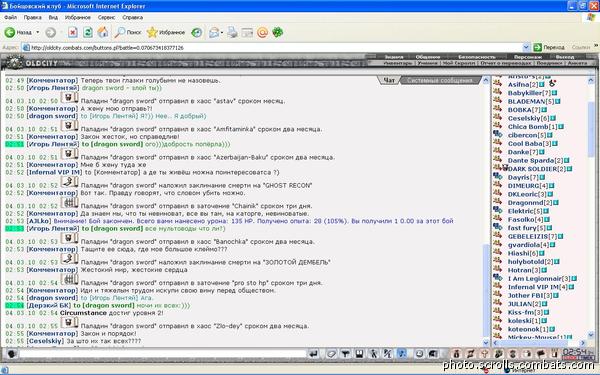The width and height of the screenshot is (600, 375).
Task: Switch to the Чат tab
Action: pyautogui.click(x=389, y=80)
